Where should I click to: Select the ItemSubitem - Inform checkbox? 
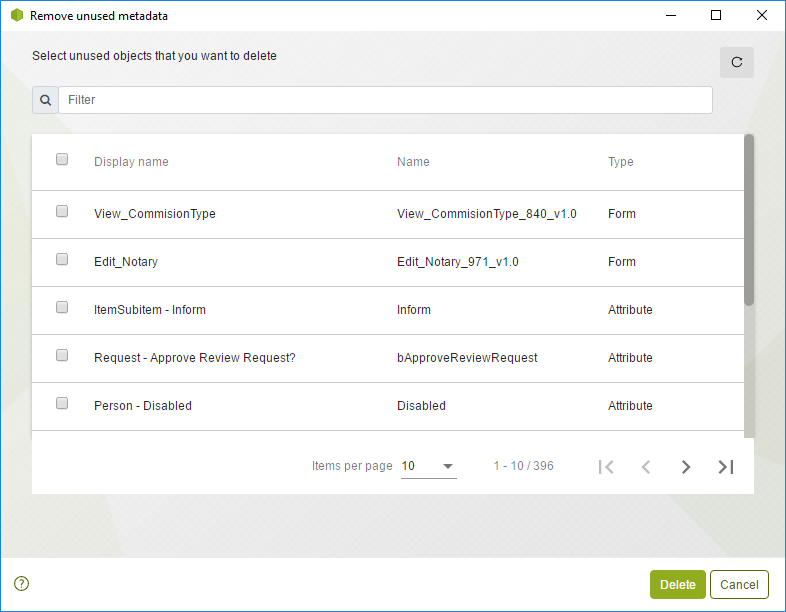[62, 307]
